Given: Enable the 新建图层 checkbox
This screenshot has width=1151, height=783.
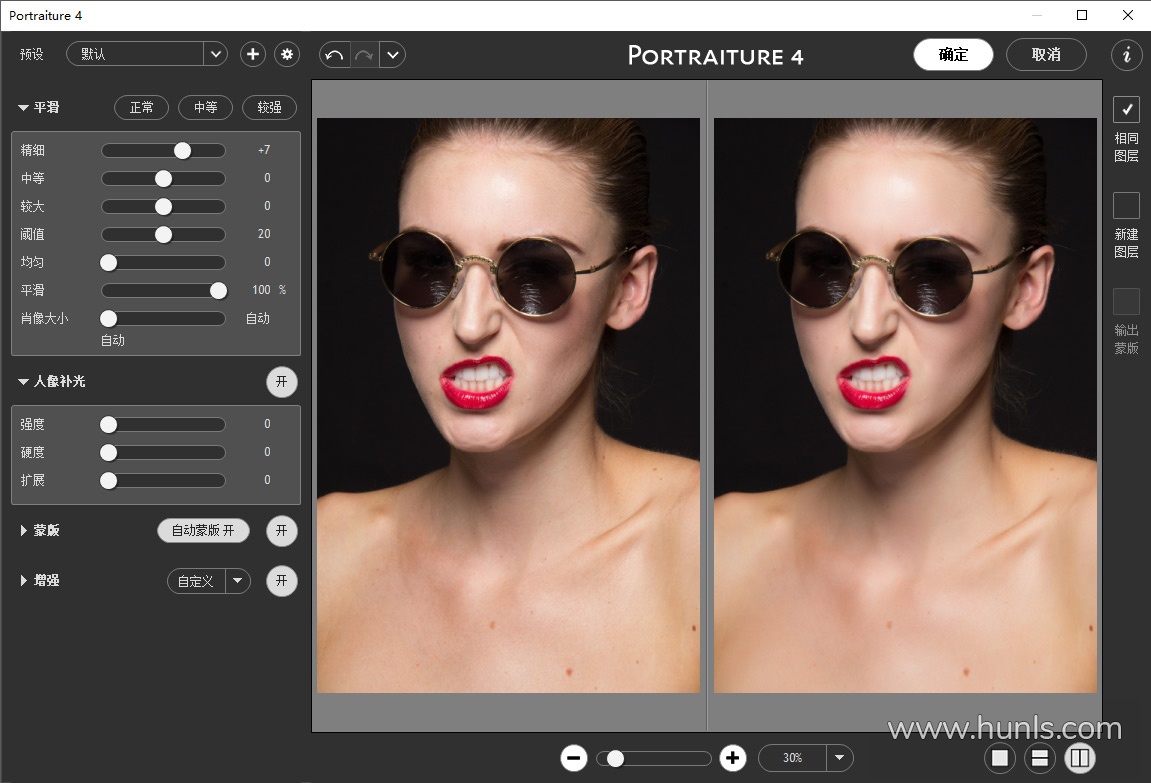Looking at the screenshot, I should [1126, 205].
